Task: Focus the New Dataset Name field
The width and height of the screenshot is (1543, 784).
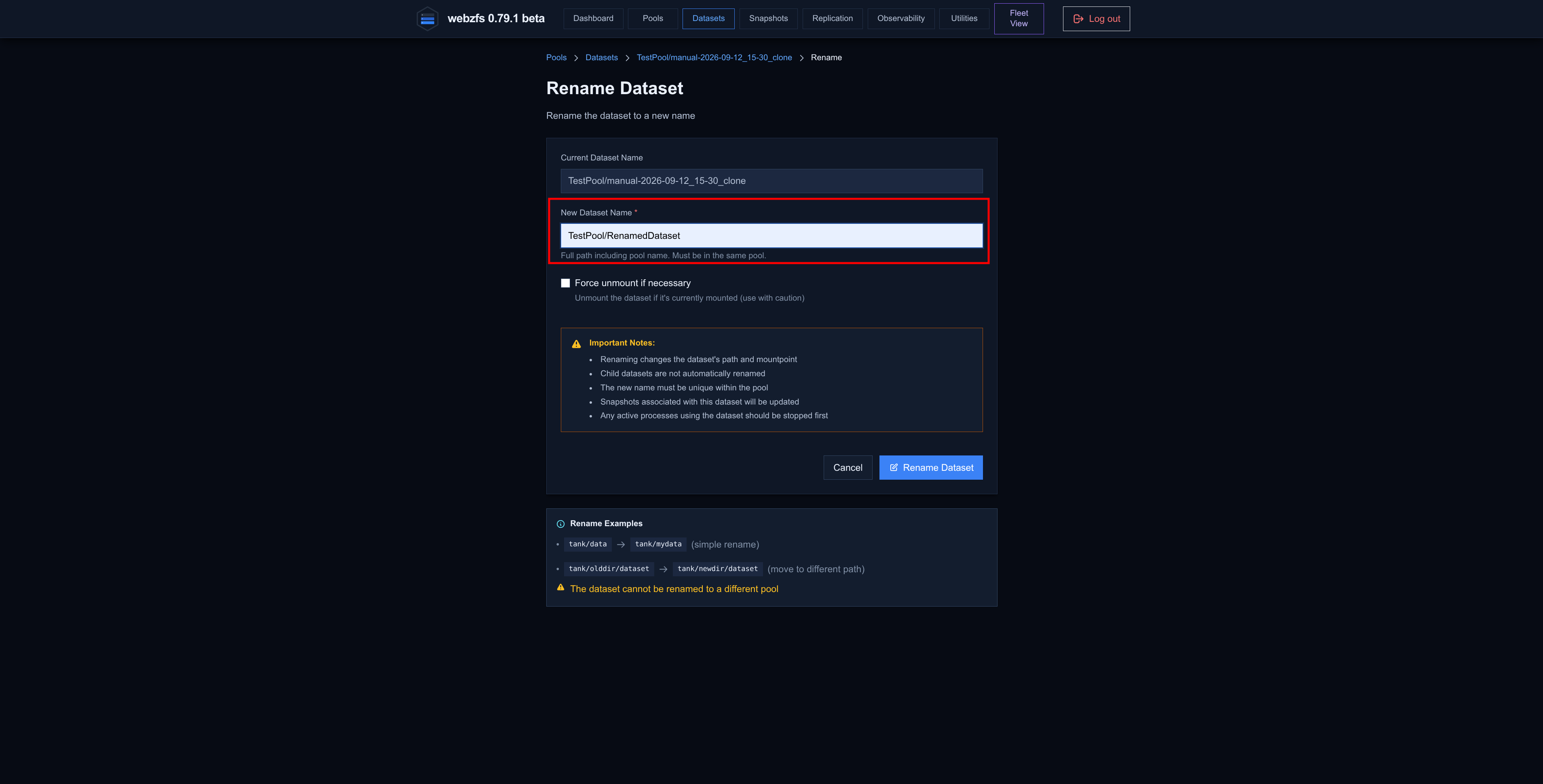Action: (771, 236)
